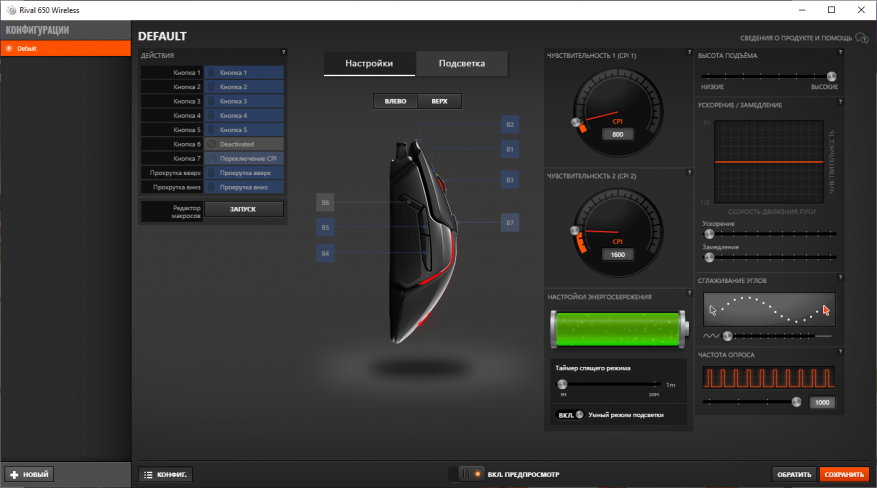The width and height of the screenshot is (877, 488).
Task: Click CPI 2 dial knob
Action: pyautogui.click(x=574, y=230)
